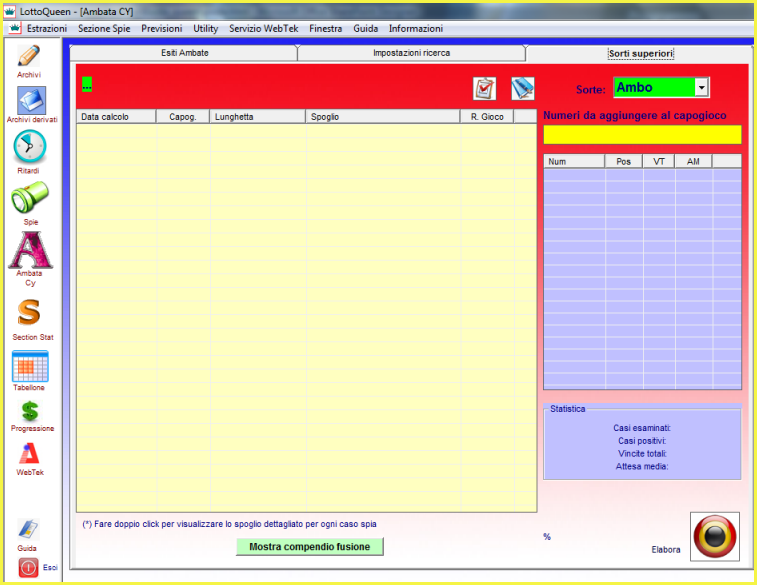Click the VT column header
757x585 pixels.
(x=659, y=162)
